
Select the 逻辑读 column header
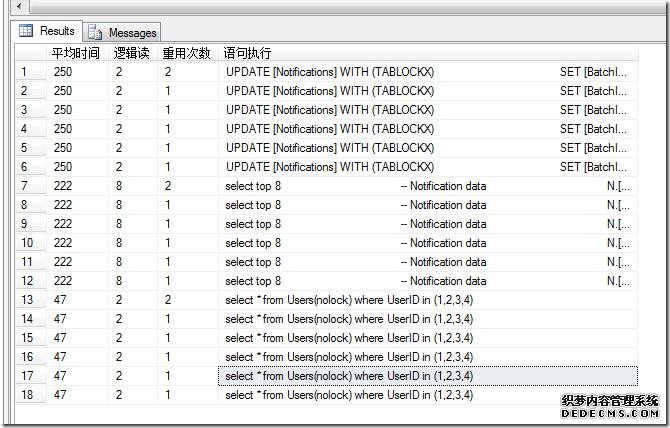tap(131, 53)
